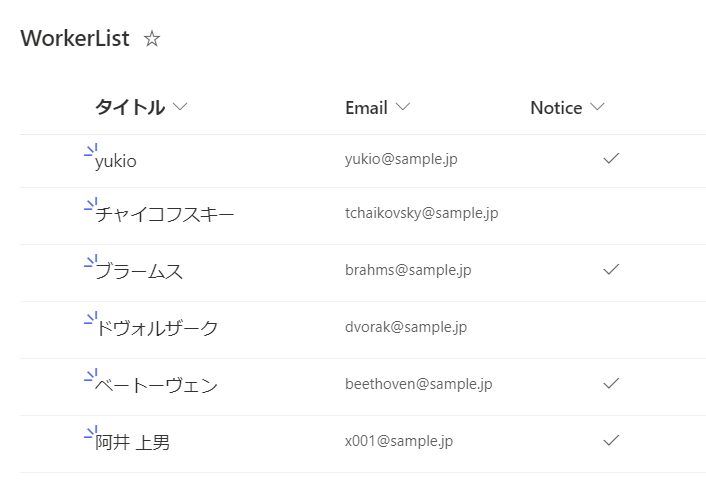The width and height of the screenshot is (706, 503).
Task: Click the new-item glimmer icon beside yukio
Action: [x=91, y=151]
